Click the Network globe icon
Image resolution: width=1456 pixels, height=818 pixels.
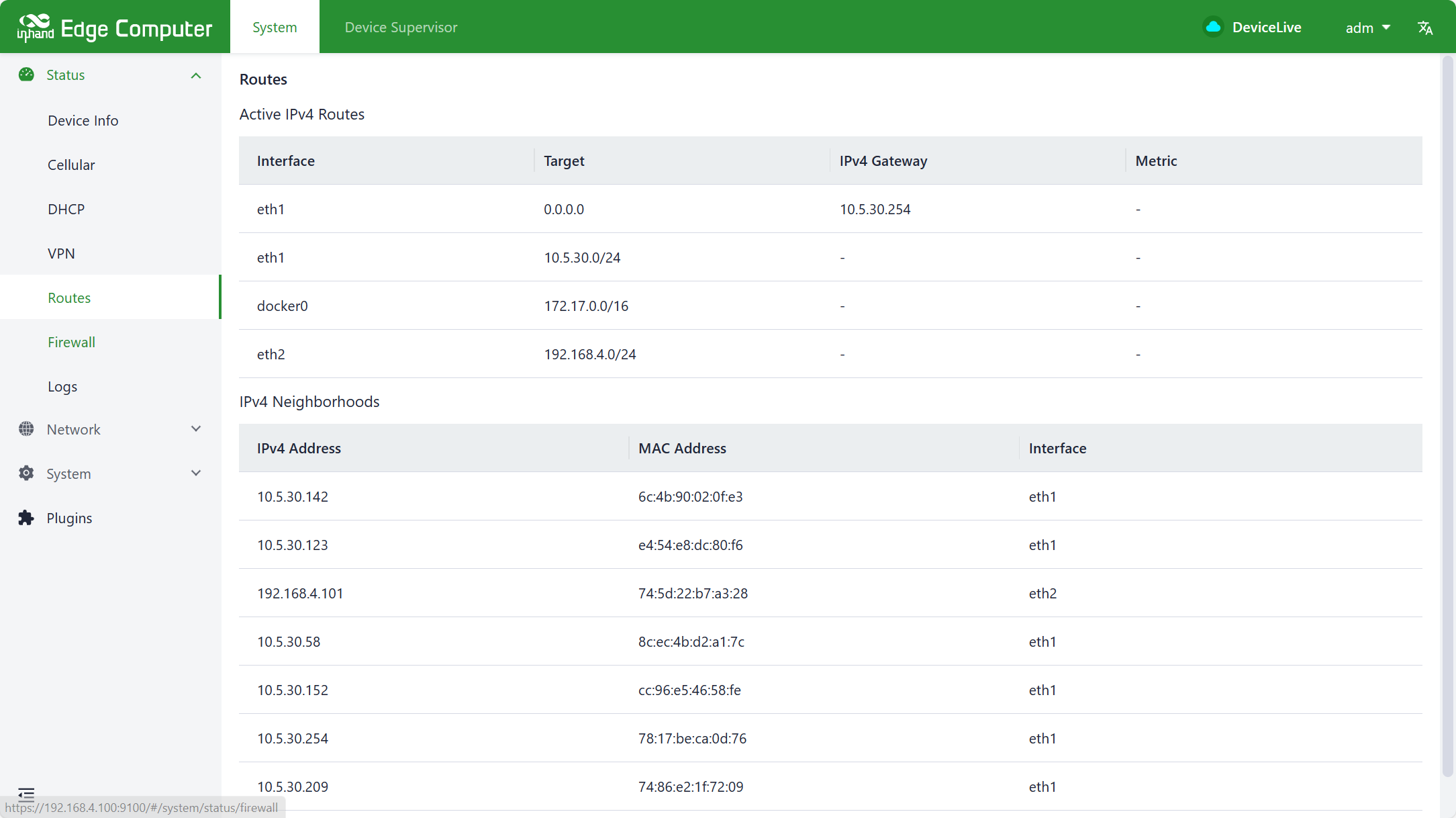coord(26,429)
